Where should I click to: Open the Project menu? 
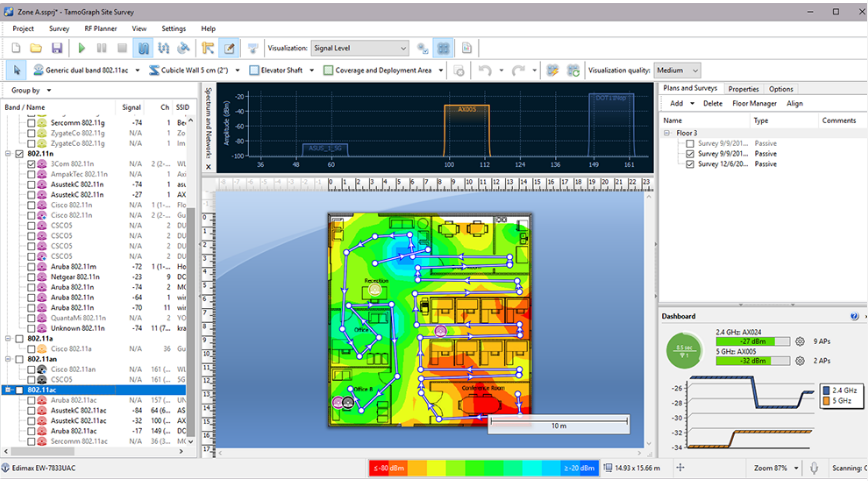23,29
